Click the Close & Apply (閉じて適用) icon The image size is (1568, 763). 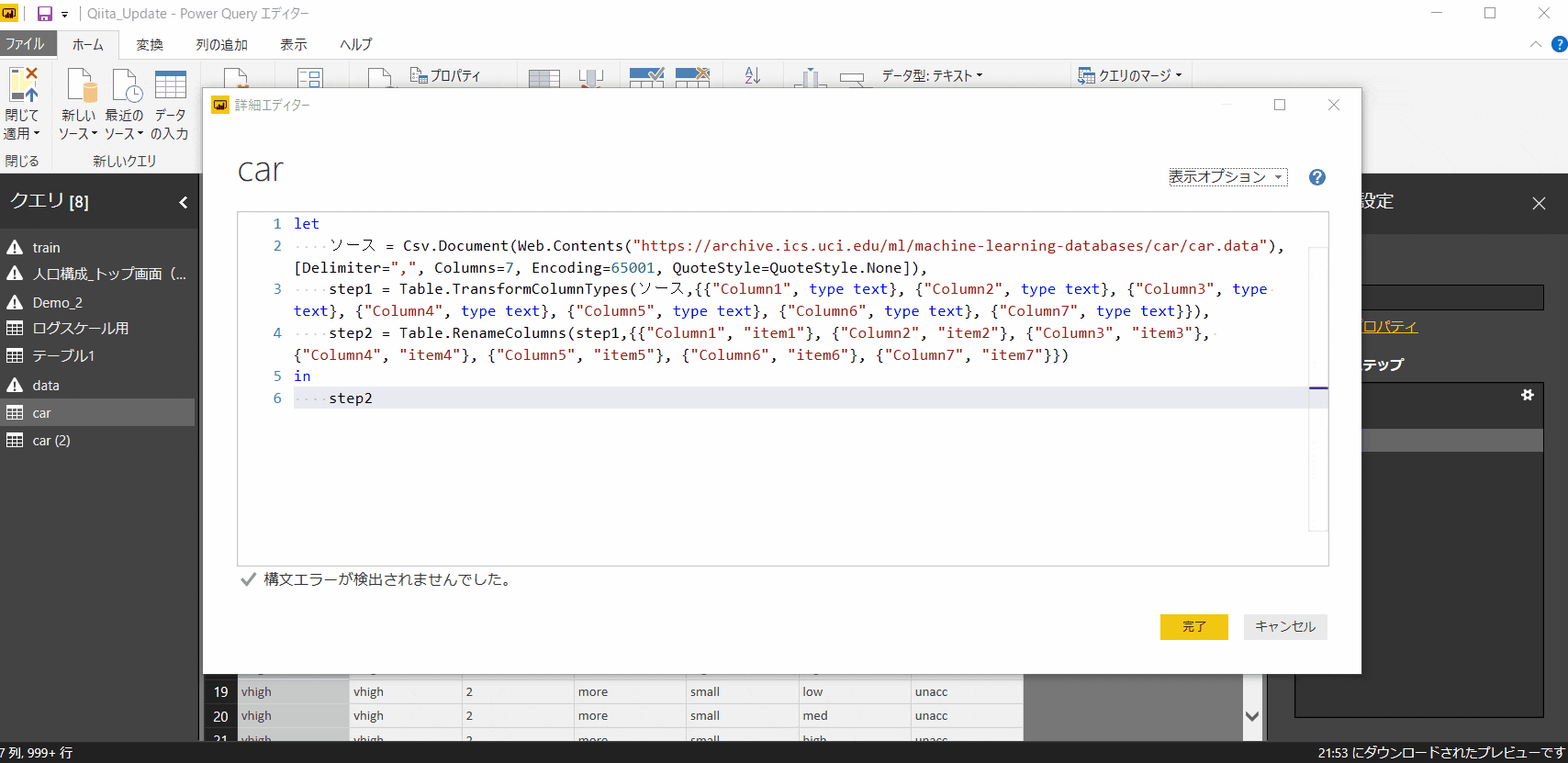(x=23, y=84)
